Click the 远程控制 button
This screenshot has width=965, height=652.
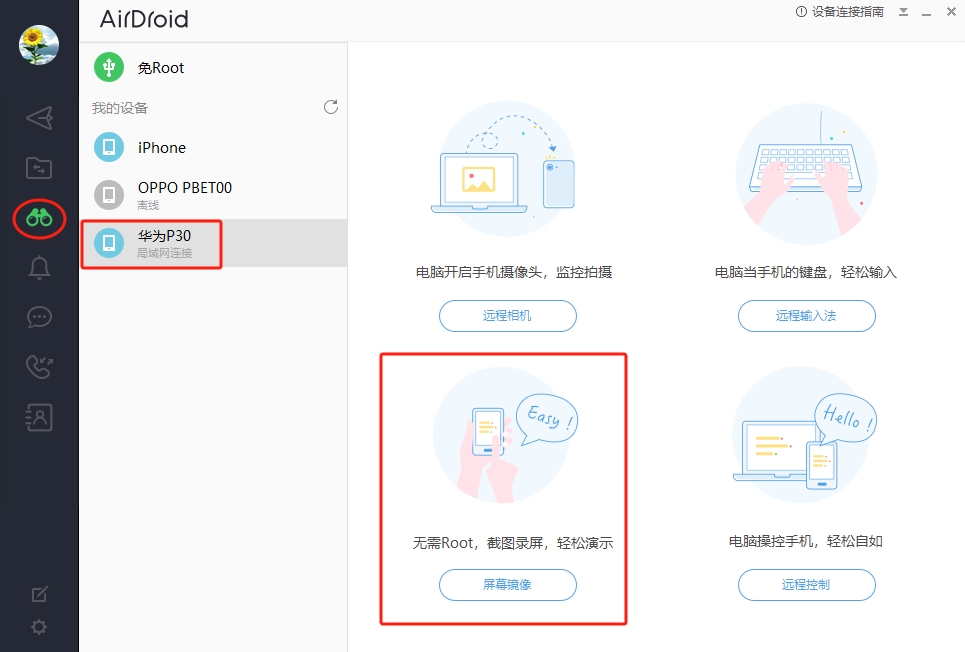tap(807, 584)
